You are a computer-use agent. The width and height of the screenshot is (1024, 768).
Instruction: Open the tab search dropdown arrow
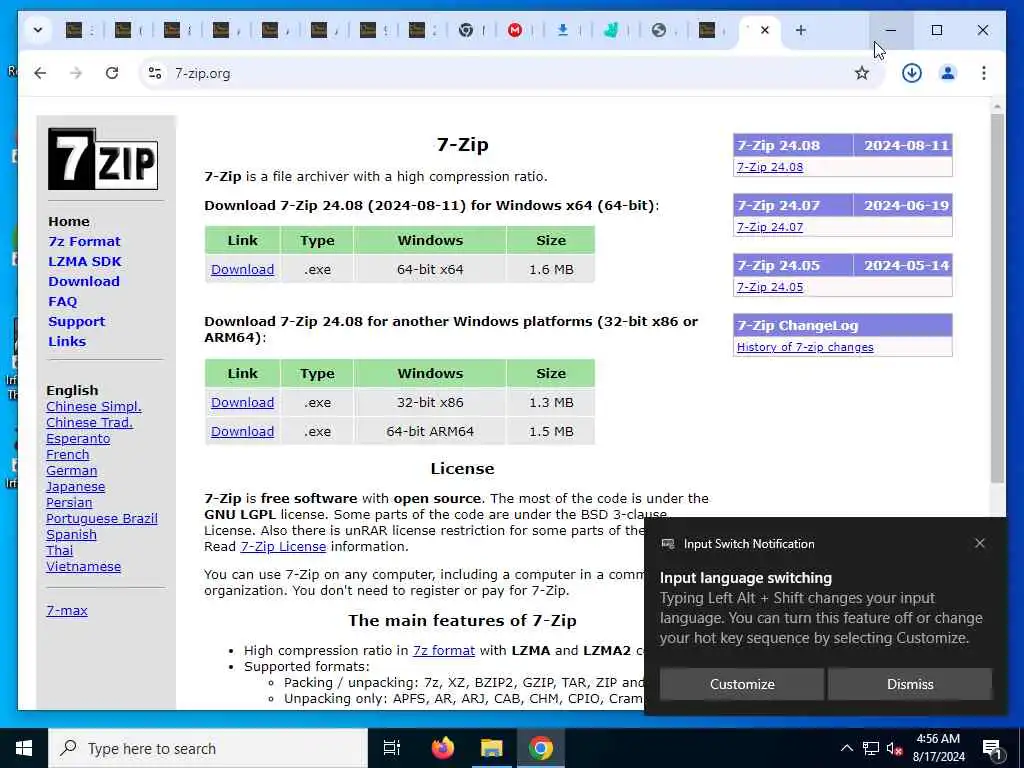click(x=38, y=30)
